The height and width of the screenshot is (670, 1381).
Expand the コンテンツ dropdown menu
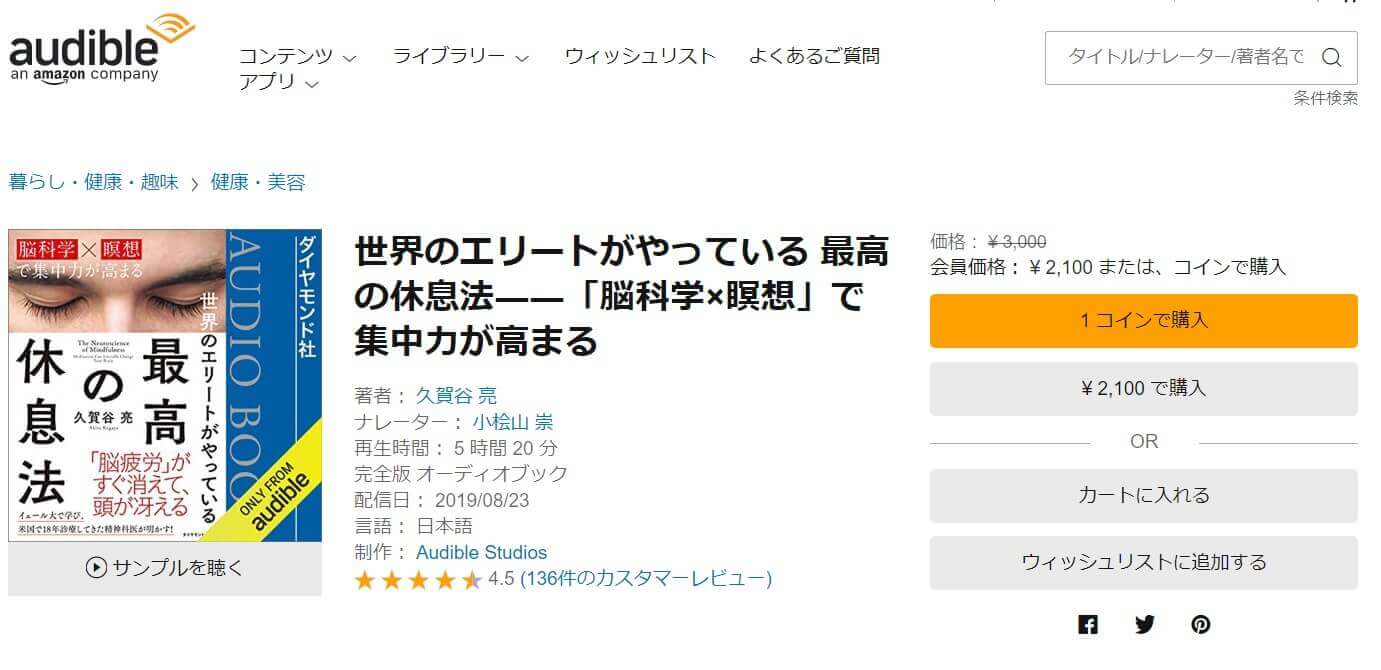coord(297,56)
